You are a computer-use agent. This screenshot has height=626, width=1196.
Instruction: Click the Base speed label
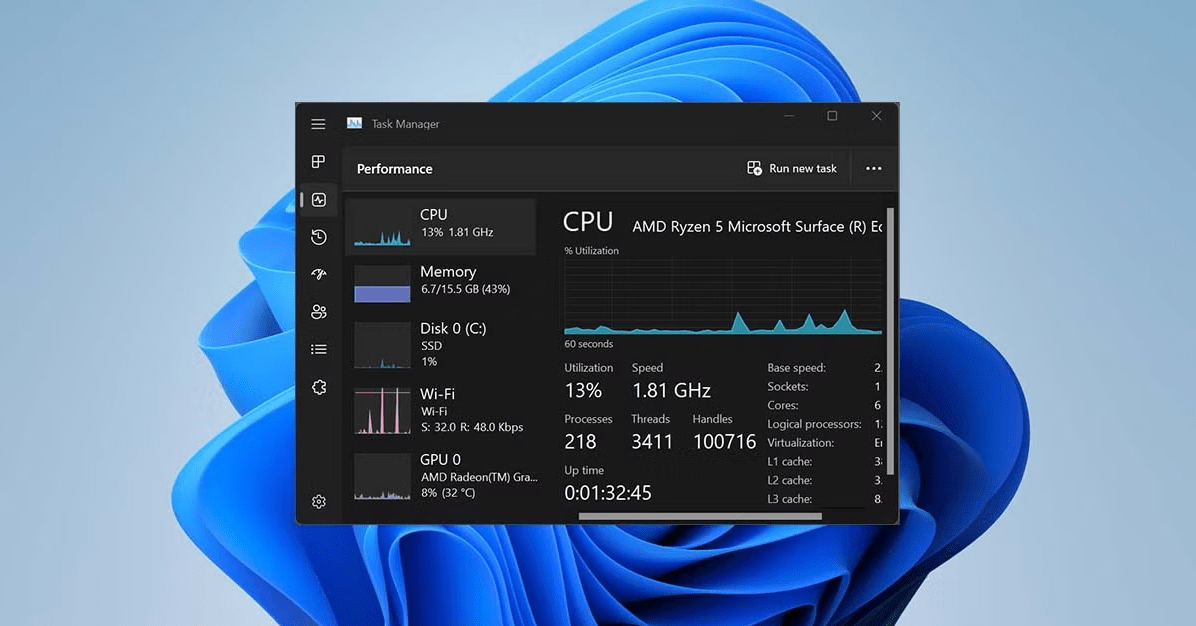pyautogui.click(x=796, y=368)
